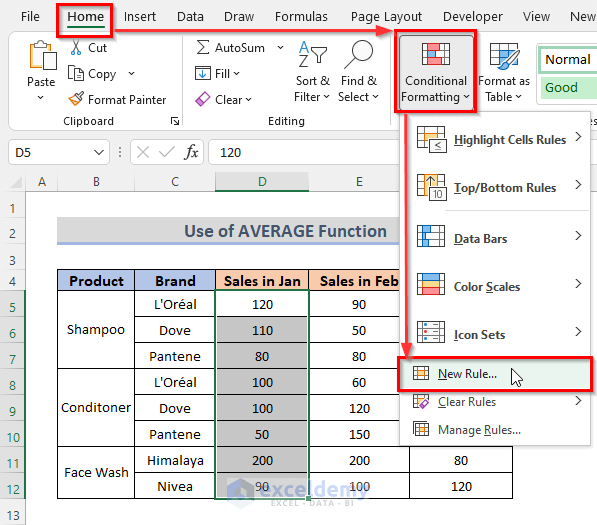
Task: Open the Name Box dropdown arrow
Action: [99, 153]
